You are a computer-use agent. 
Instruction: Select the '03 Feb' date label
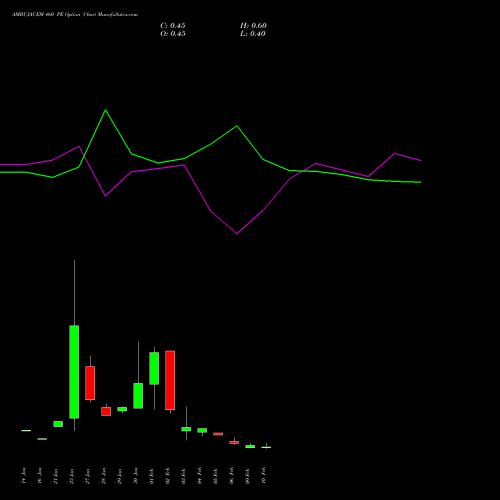(184, 475)
